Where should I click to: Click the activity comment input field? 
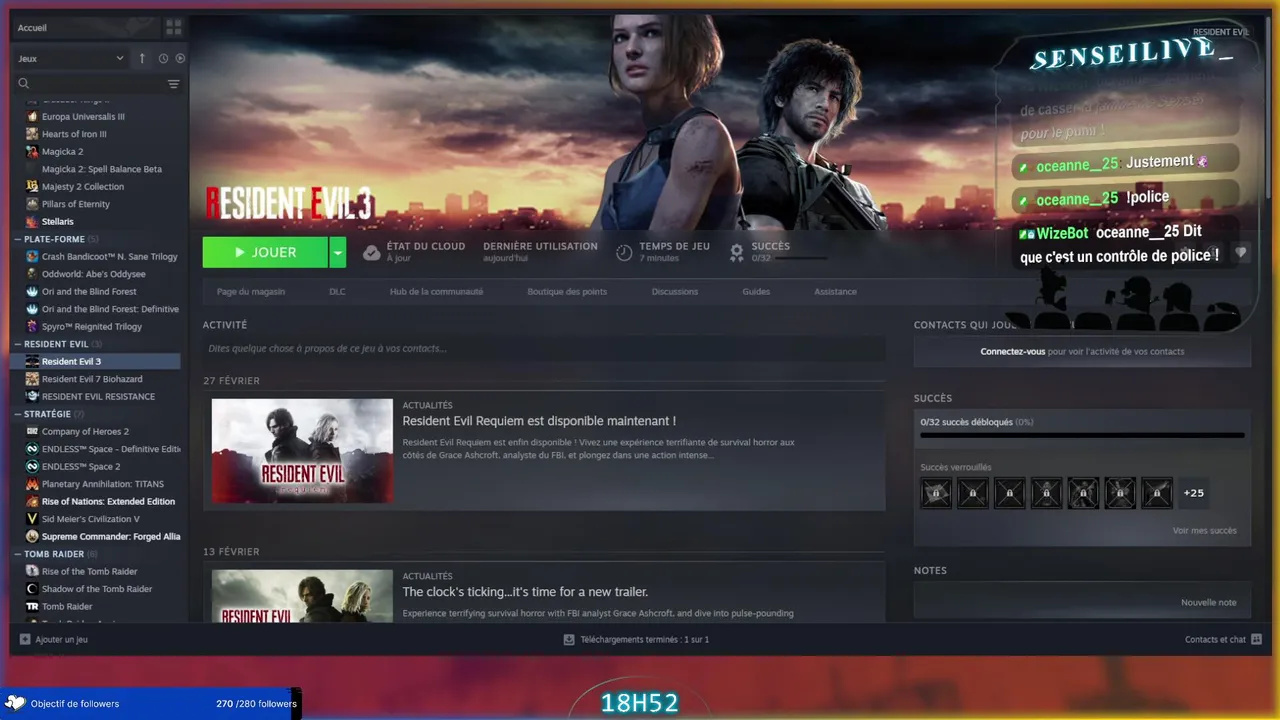pyautogui.click(x=544, y=349)
